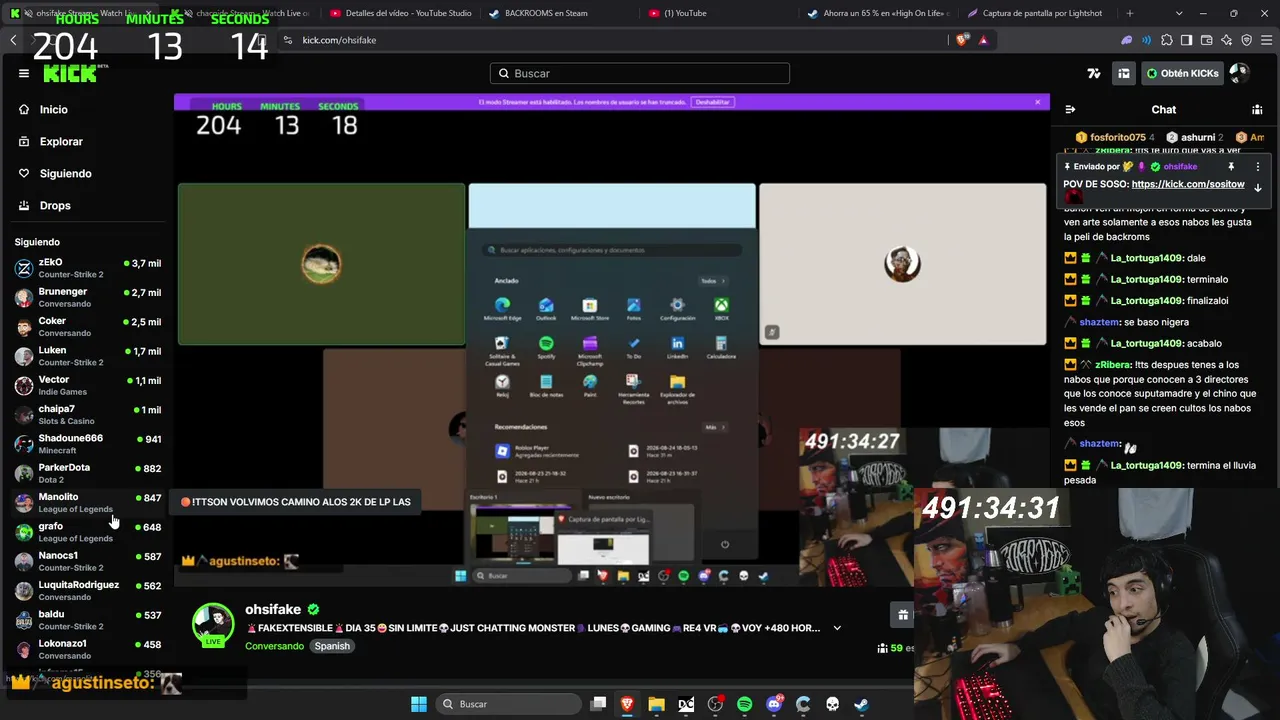This screenshot has height=720, width=1280.
Task: Open the user profile avatar menu
Action: click(x=1239, y=73)
